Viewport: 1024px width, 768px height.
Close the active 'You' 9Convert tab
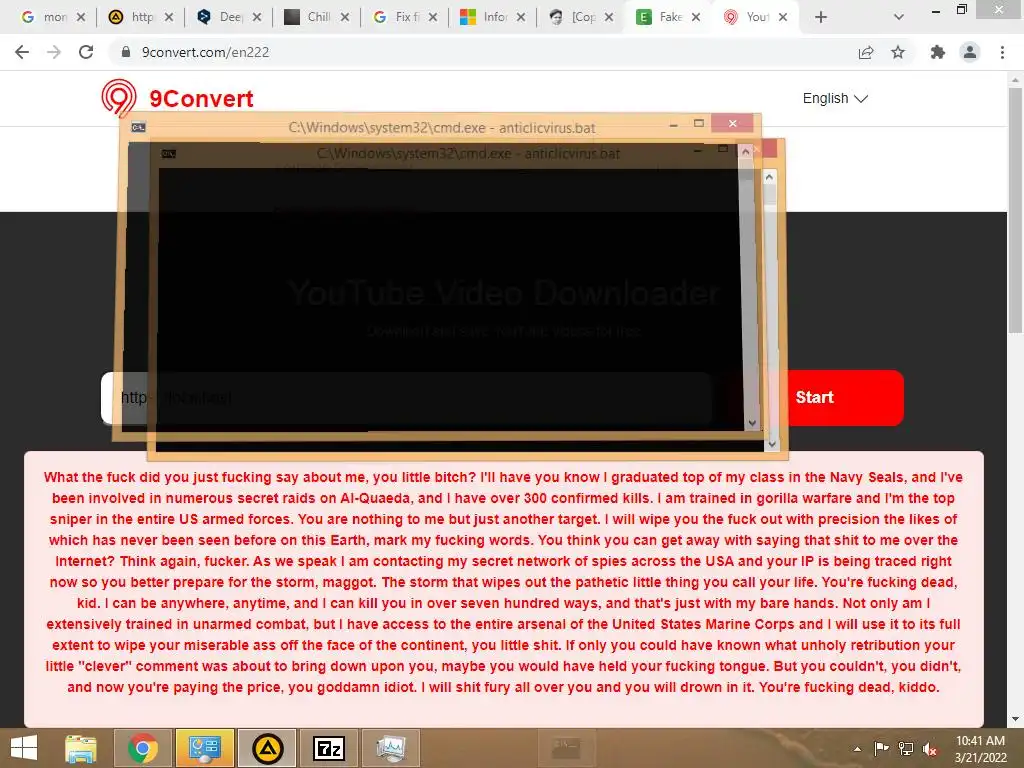(x=783, y=17)
